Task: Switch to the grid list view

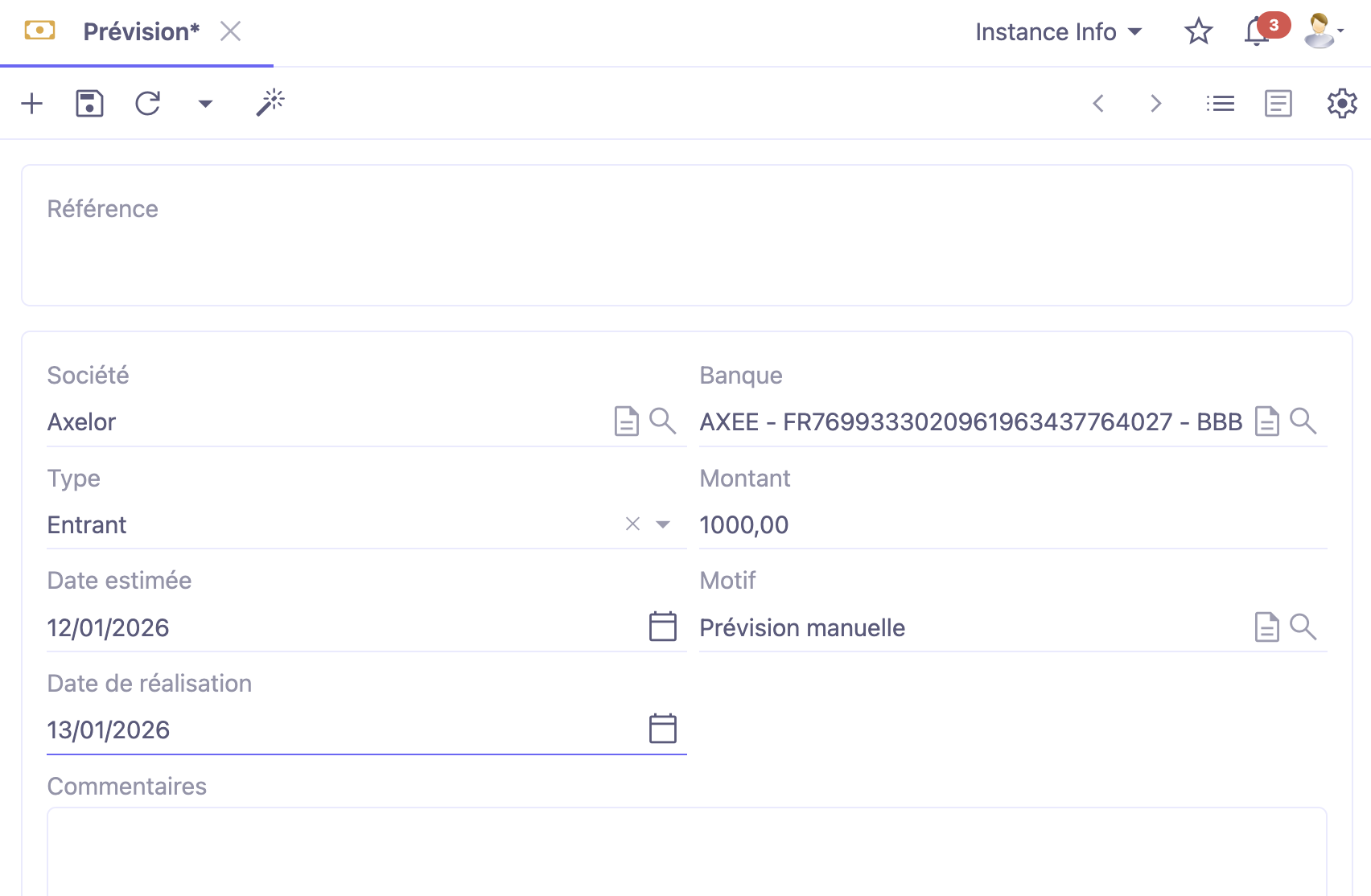Action: pyautogui.click(x=1220, y=103)
